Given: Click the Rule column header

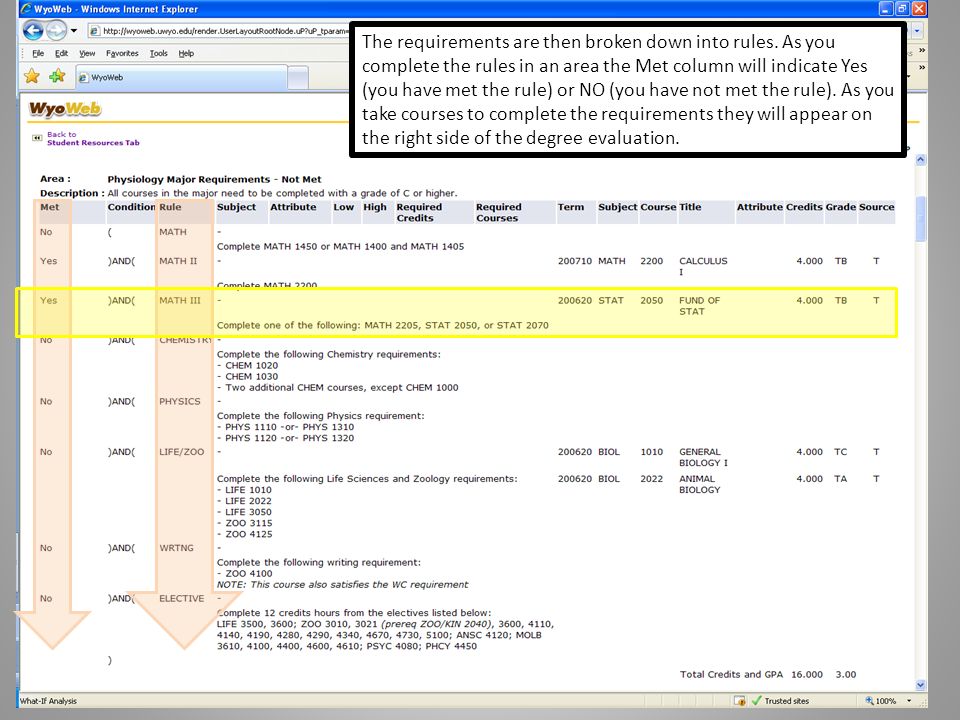Looking at the screenshot, I should click(170, 207).
